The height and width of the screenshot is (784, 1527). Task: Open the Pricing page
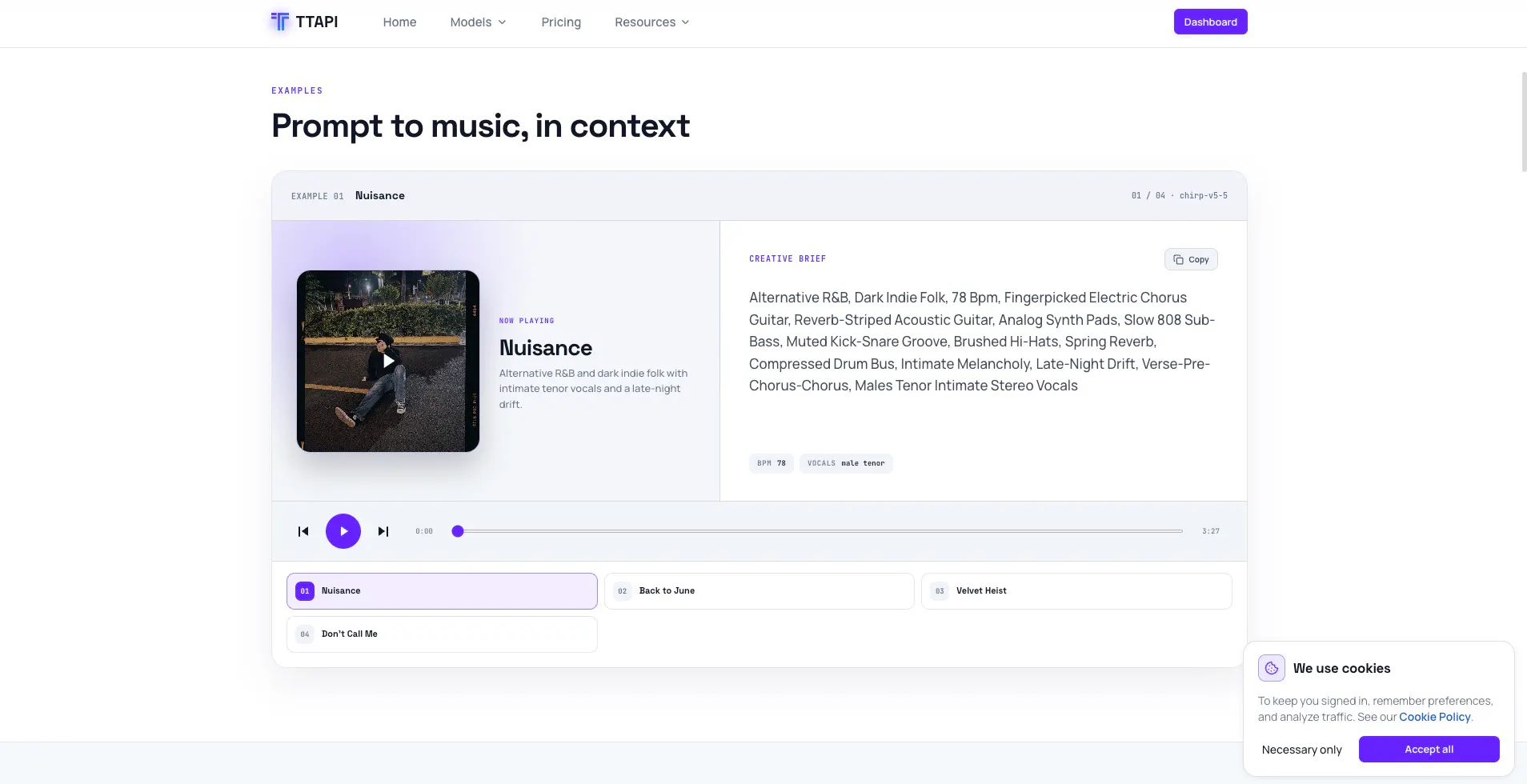click(x=561, y=22)
